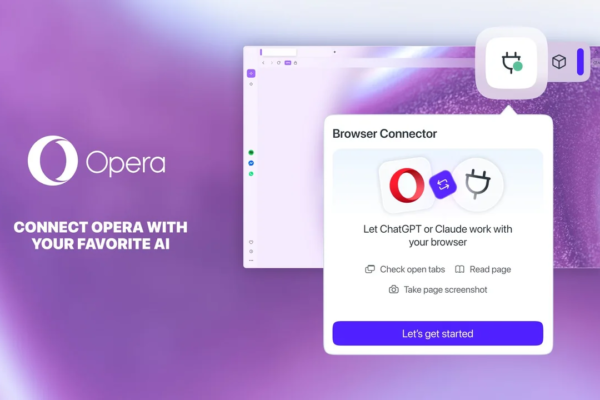The image size is (600, 400).
Task: Click the Take page screenshot option
Action: [x=438, y=290]
